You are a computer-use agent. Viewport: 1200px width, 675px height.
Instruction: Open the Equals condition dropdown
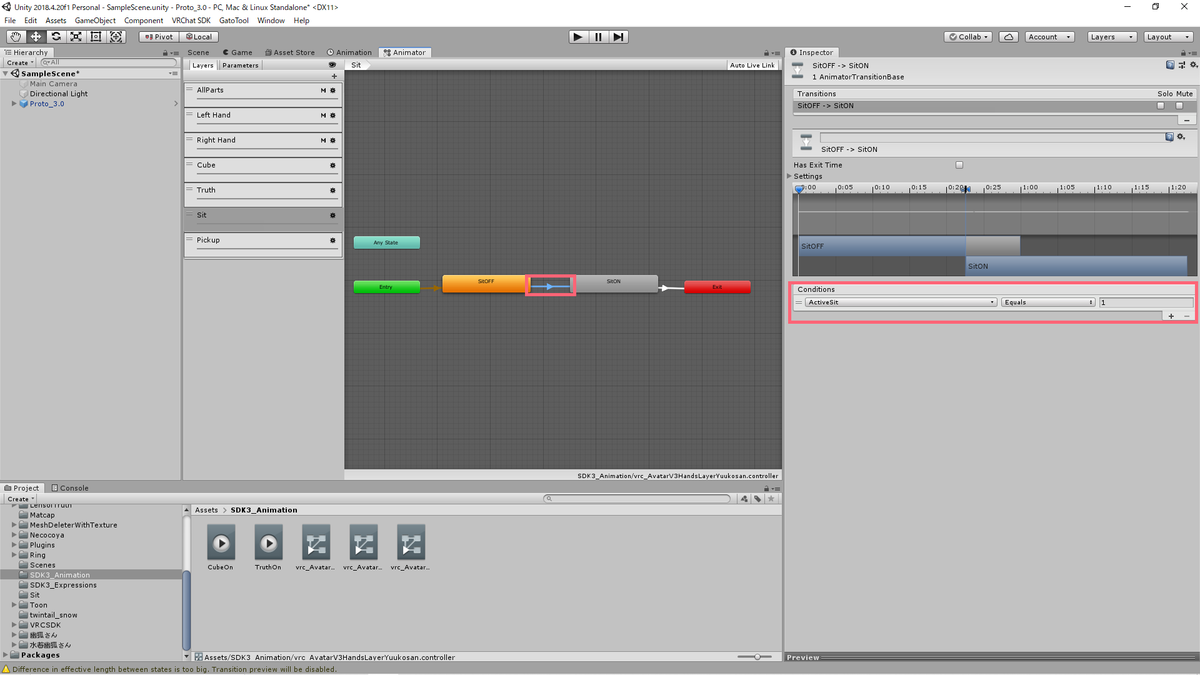[1047, 302]
